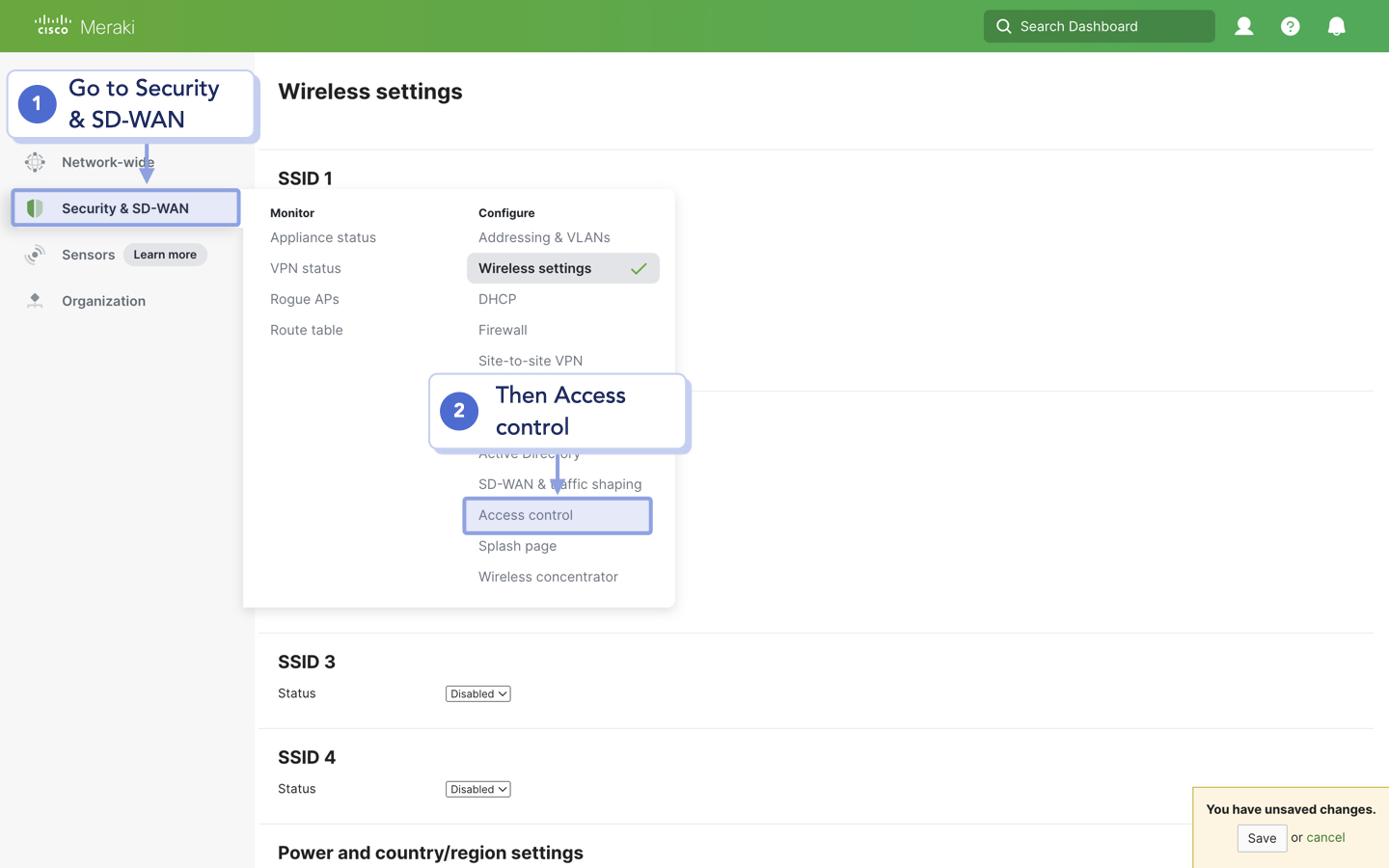Open Site-to-site VPN configuration
1389x868 pixels.
point(531,361)
